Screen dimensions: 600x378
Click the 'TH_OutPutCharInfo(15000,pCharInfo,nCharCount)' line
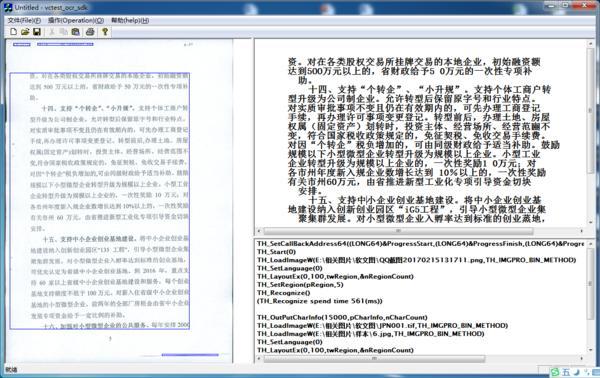342,317
